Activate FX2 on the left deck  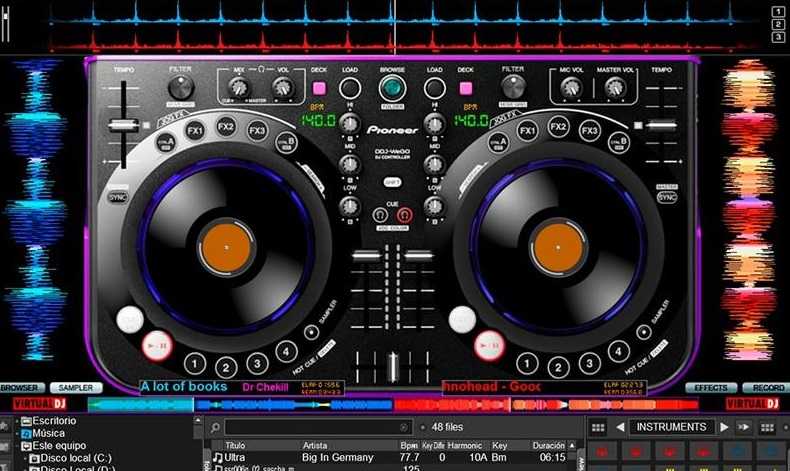click(226, 126)
